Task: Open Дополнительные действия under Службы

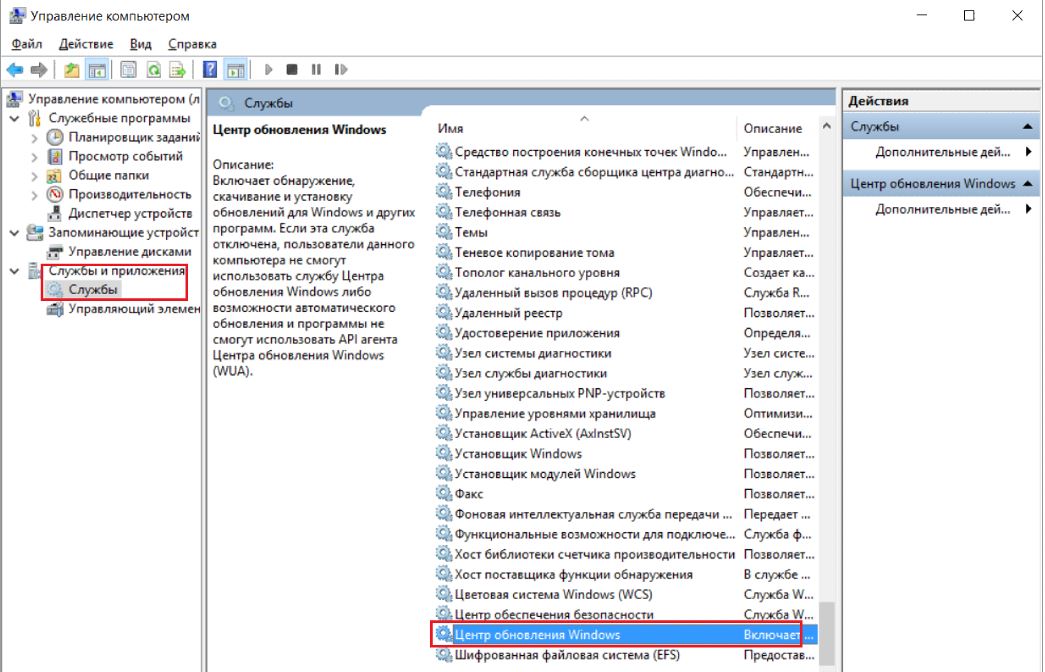Action: coord(942,152)
